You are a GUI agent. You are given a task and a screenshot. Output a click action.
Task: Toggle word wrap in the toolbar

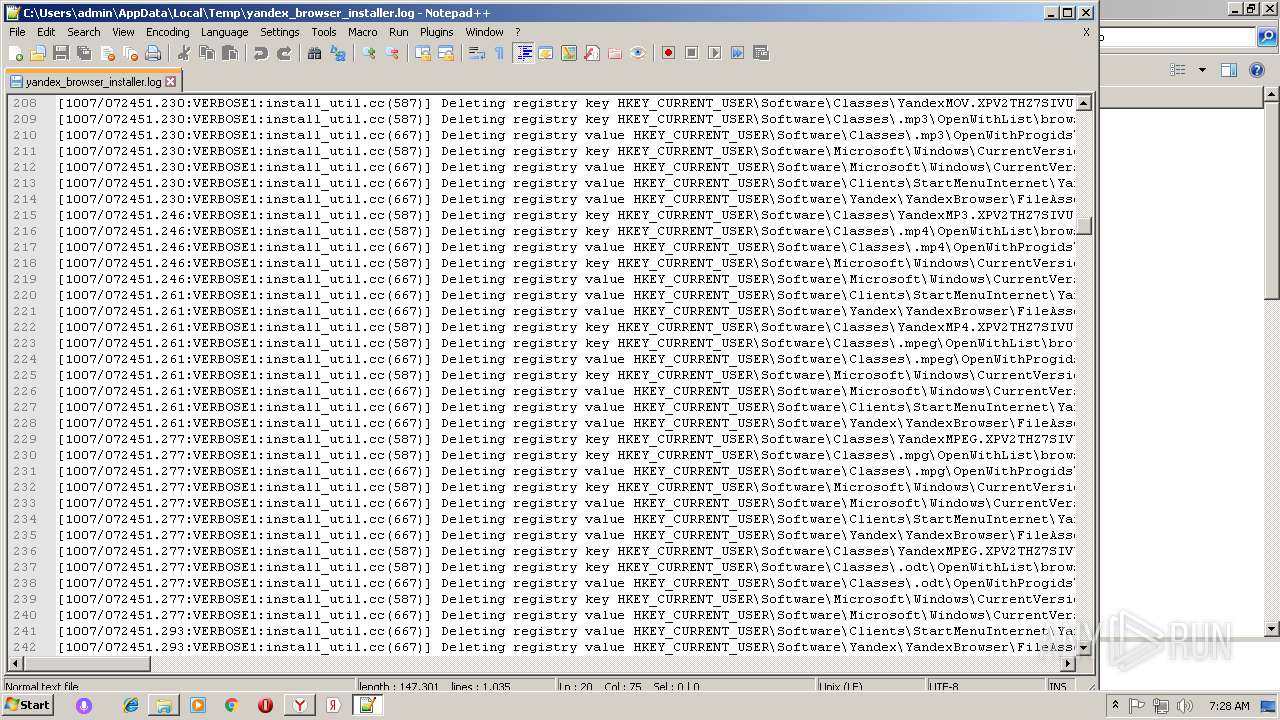click(x=476, y=53)
